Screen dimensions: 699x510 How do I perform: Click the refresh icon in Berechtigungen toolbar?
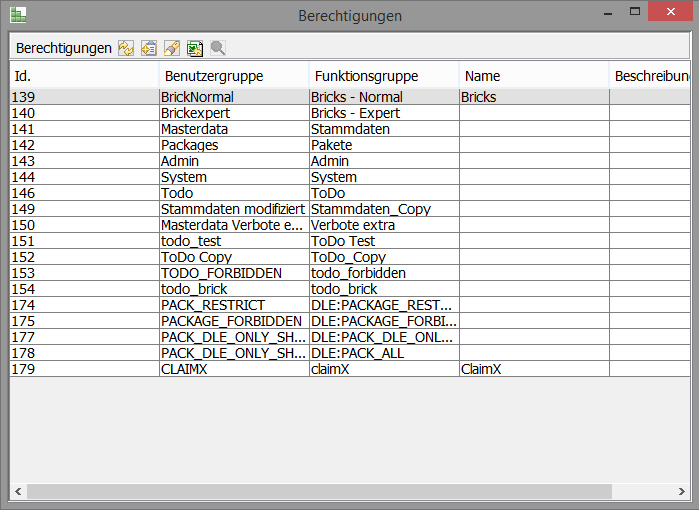tap(125, 48)
